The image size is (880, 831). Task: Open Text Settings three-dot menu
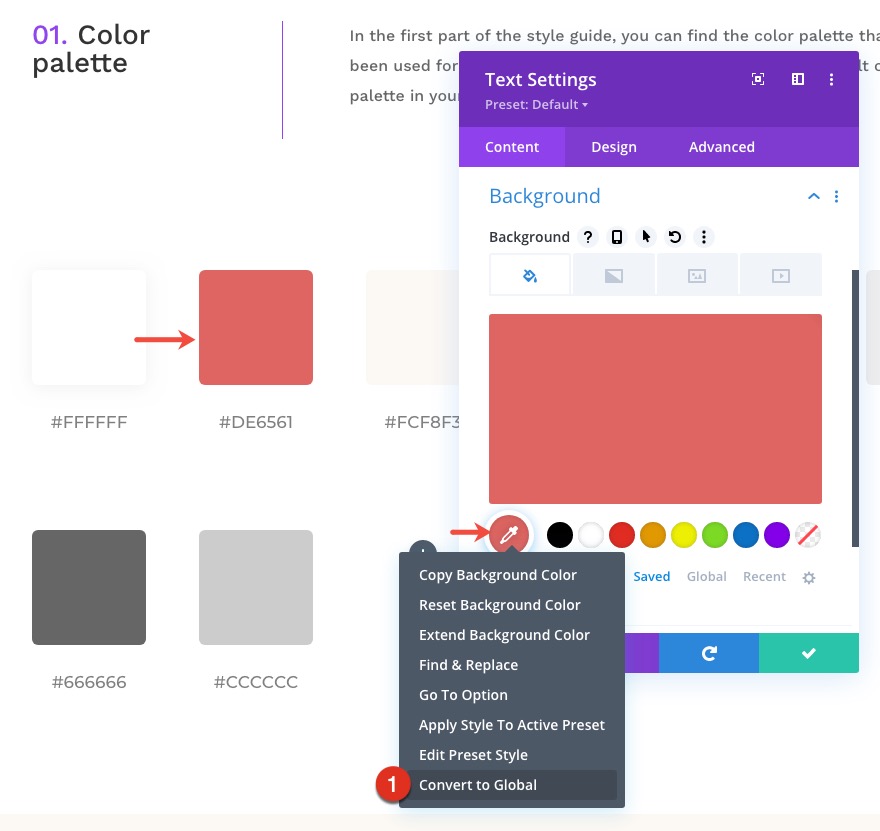831,79
